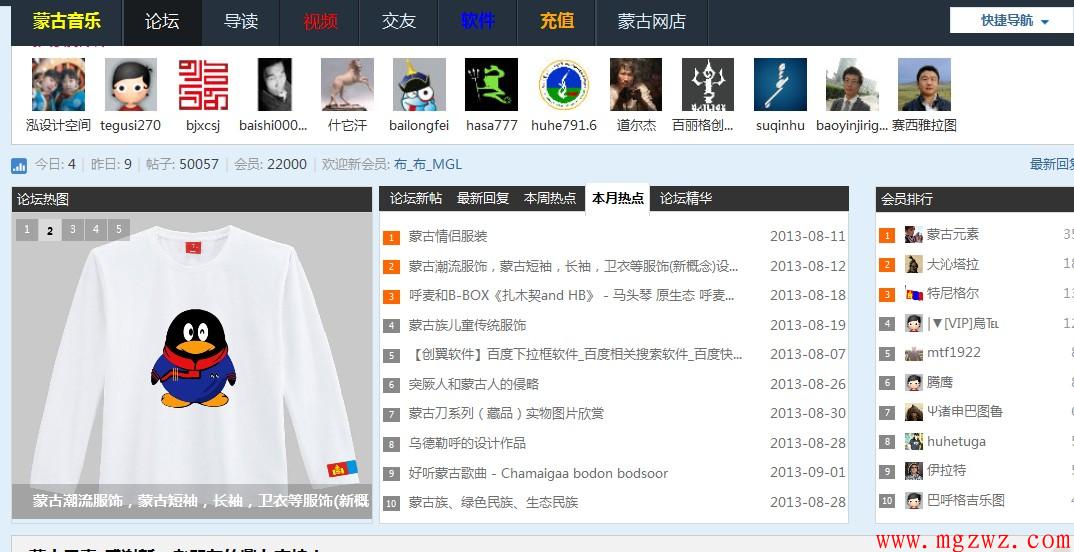
Task: Open the thread 蒙古族儿童传统服饰
Action: point(467,325)
